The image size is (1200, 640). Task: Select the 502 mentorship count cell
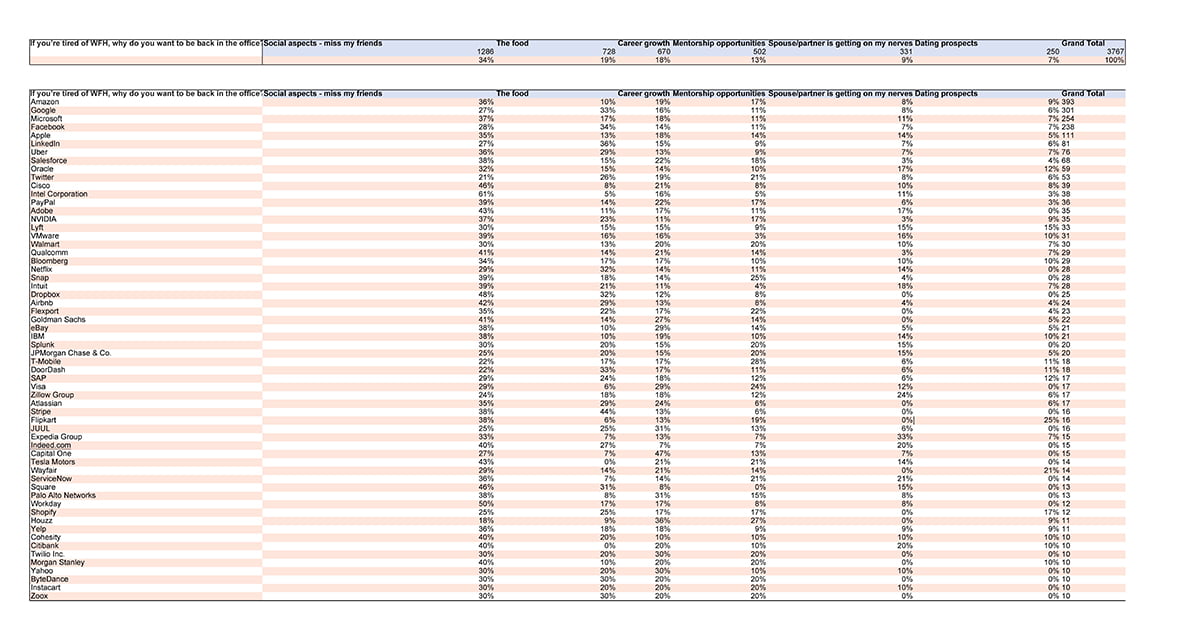759,52
